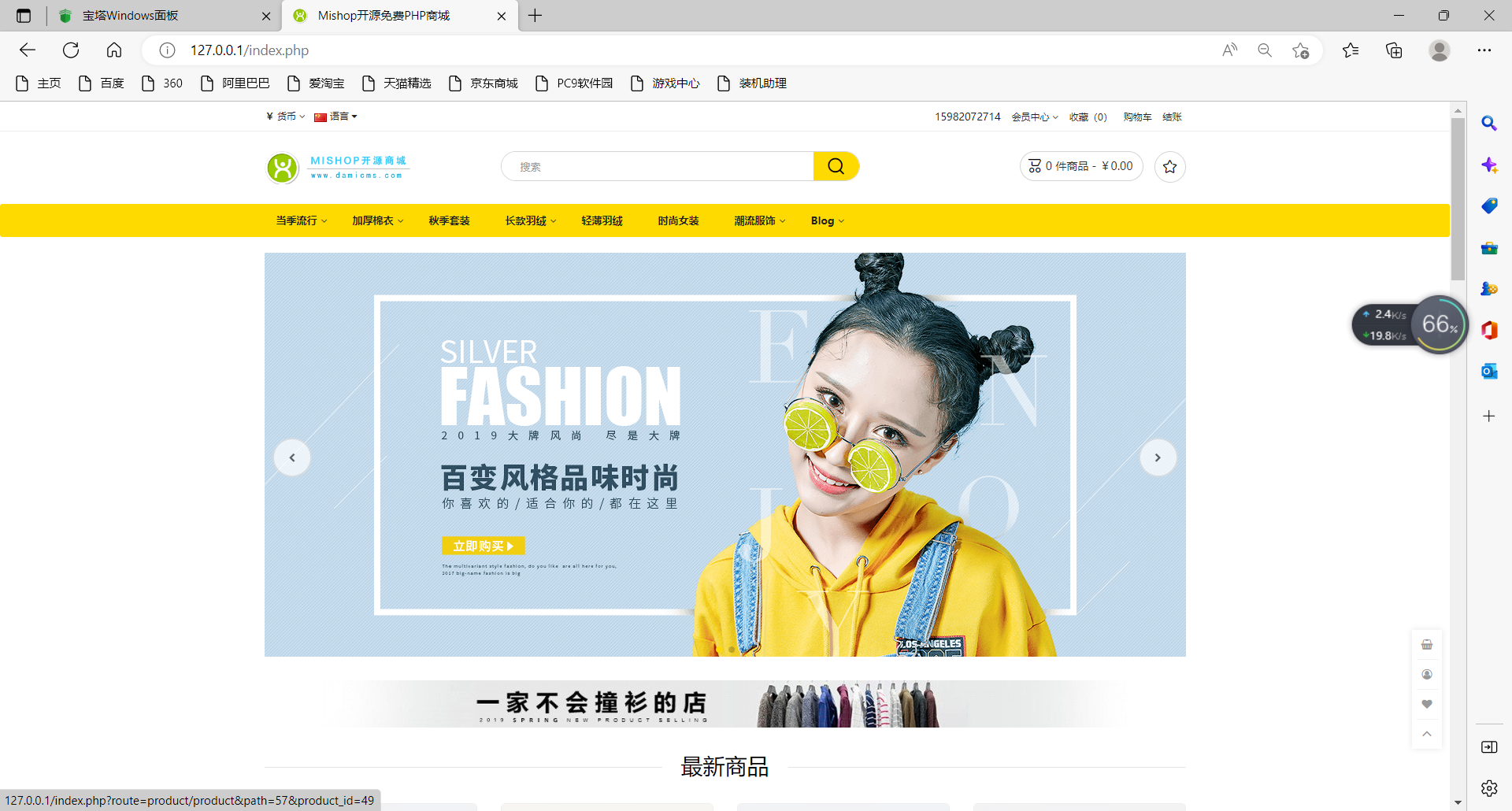Click the 66% circular progress indicator overlay

[x=1440, y=324]
